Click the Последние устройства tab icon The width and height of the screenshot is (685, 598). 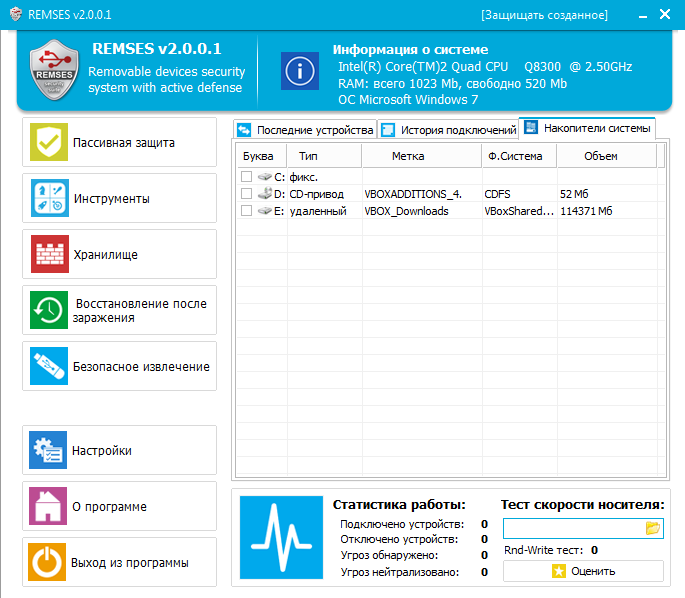pos(244,130)
